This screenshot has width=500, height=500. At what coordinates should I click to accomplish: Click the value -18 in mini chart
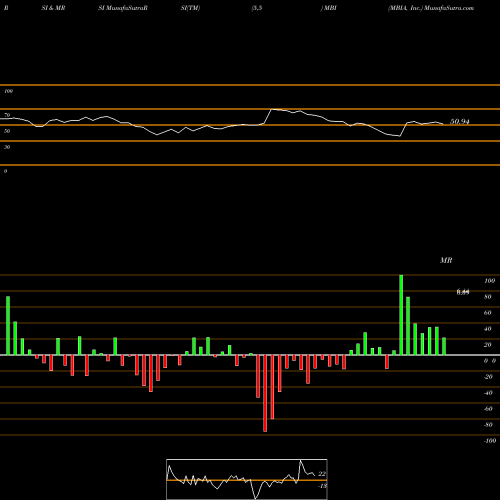(322, 486)
